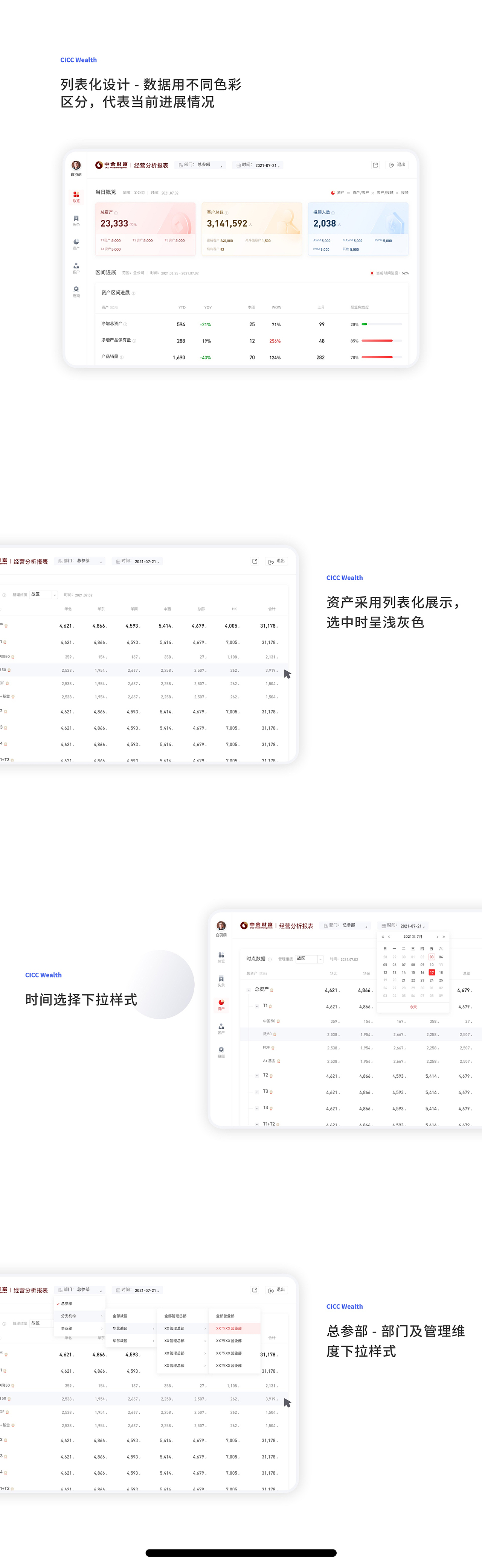Click info icon beside 总资产 card title
The width and height of the screenshot is (482, 1568).
pos(116,213)
